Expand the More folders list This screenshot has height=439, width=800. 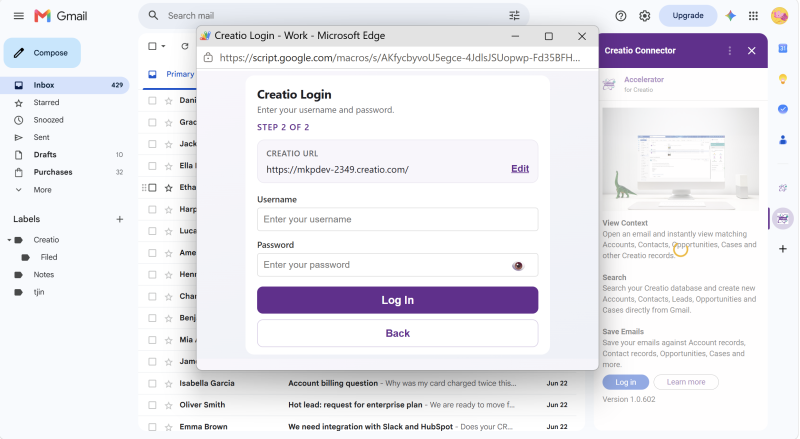point(43,190)
